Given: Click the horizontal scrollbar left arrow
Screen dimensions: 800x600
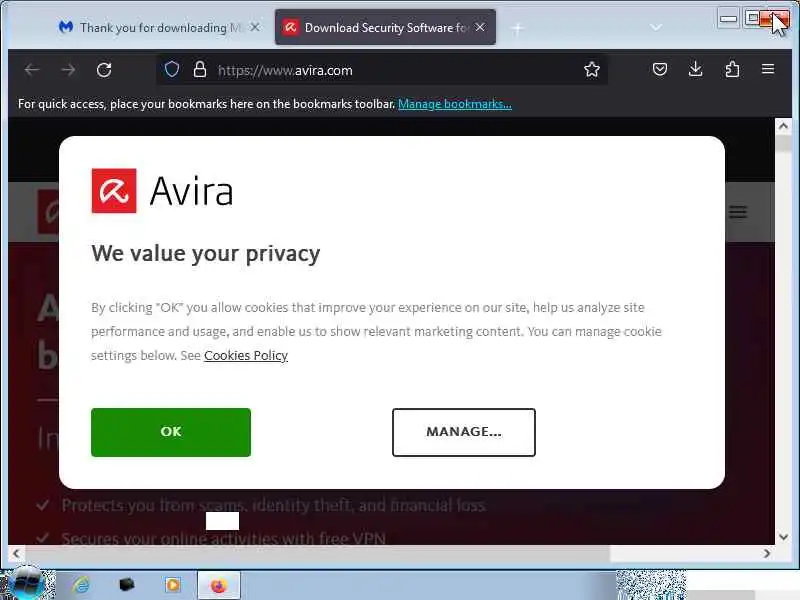Looking at the screenshot, I should click(16, 553).
